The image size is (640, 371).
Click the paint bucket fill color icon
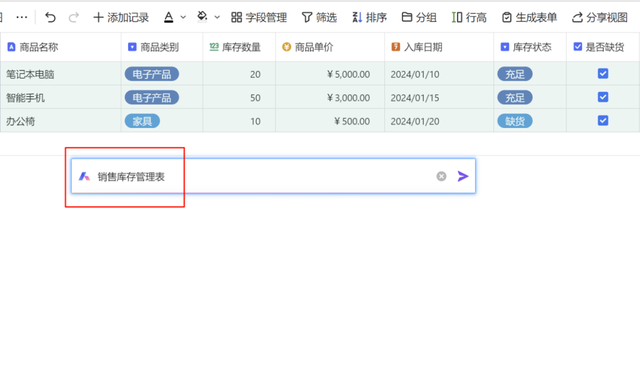pyautogui.click(x=202, y=17)
